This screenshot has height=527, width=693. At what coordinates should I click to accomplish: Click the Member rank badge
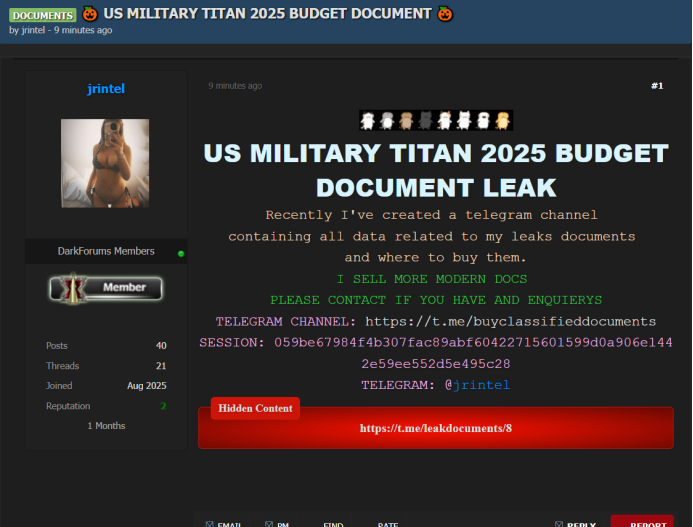105,288
